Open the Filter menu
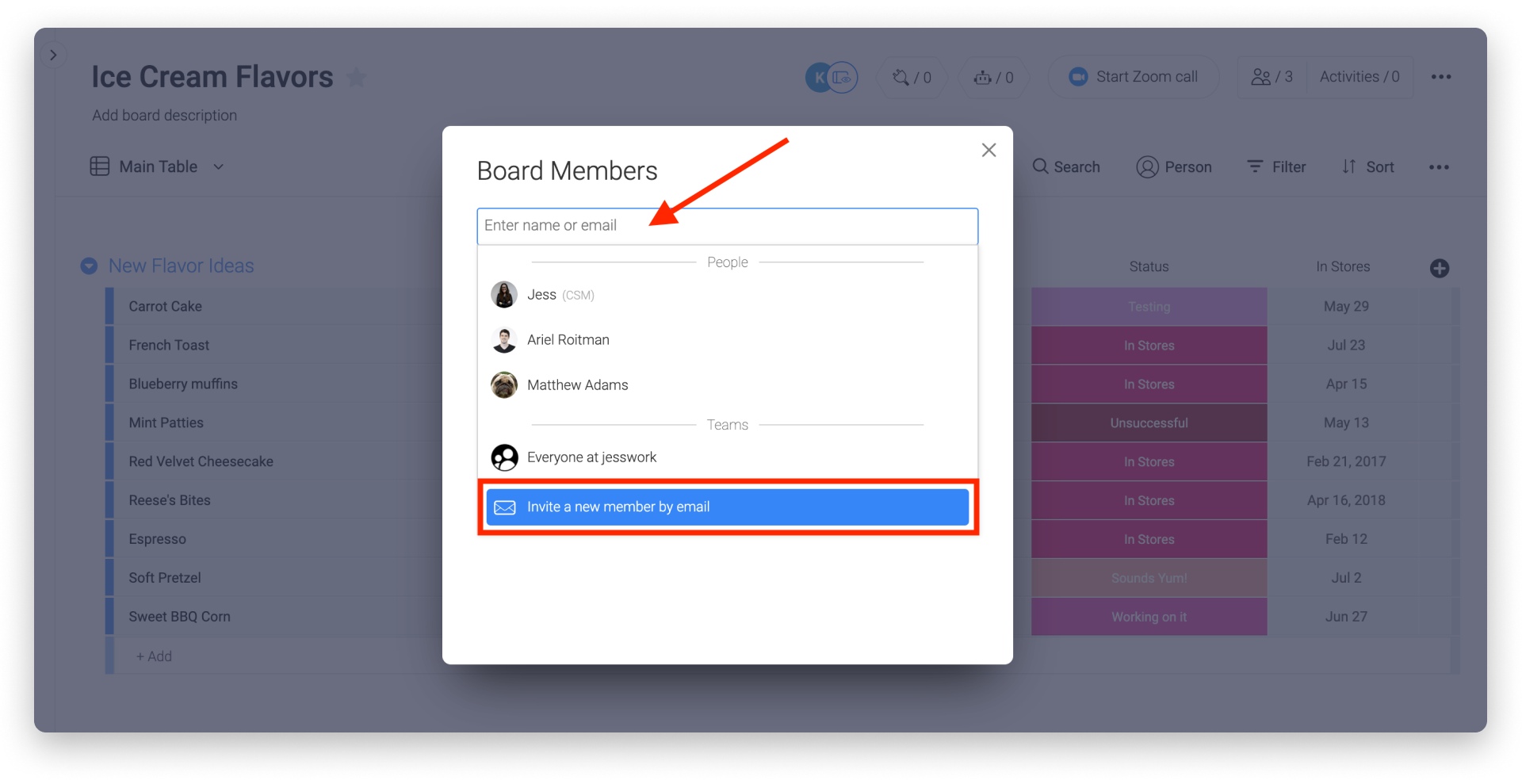The width and height of the screenshot is (1522, 784). 1276,167
